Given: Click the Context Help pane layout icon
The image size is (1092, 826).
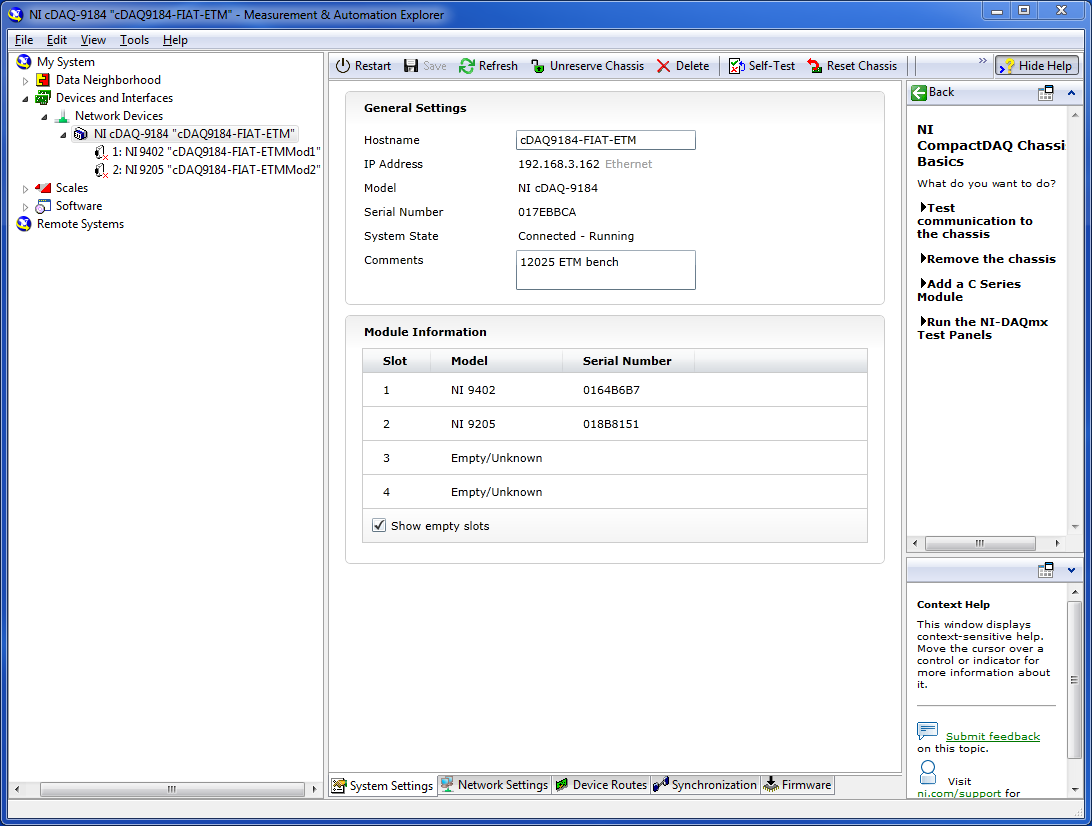Looking at the screenshot, I should 1045,570.
